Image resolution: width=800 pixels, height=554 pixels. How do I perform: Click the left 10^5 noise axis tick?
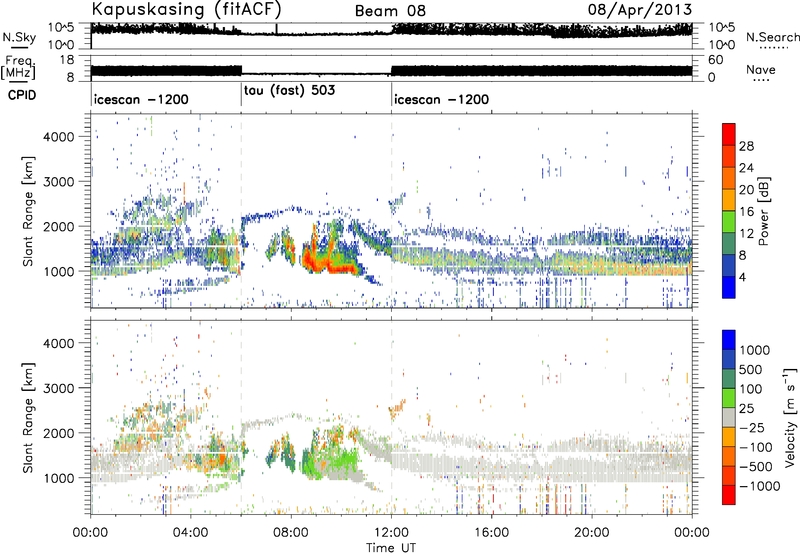tap(60, 27)
